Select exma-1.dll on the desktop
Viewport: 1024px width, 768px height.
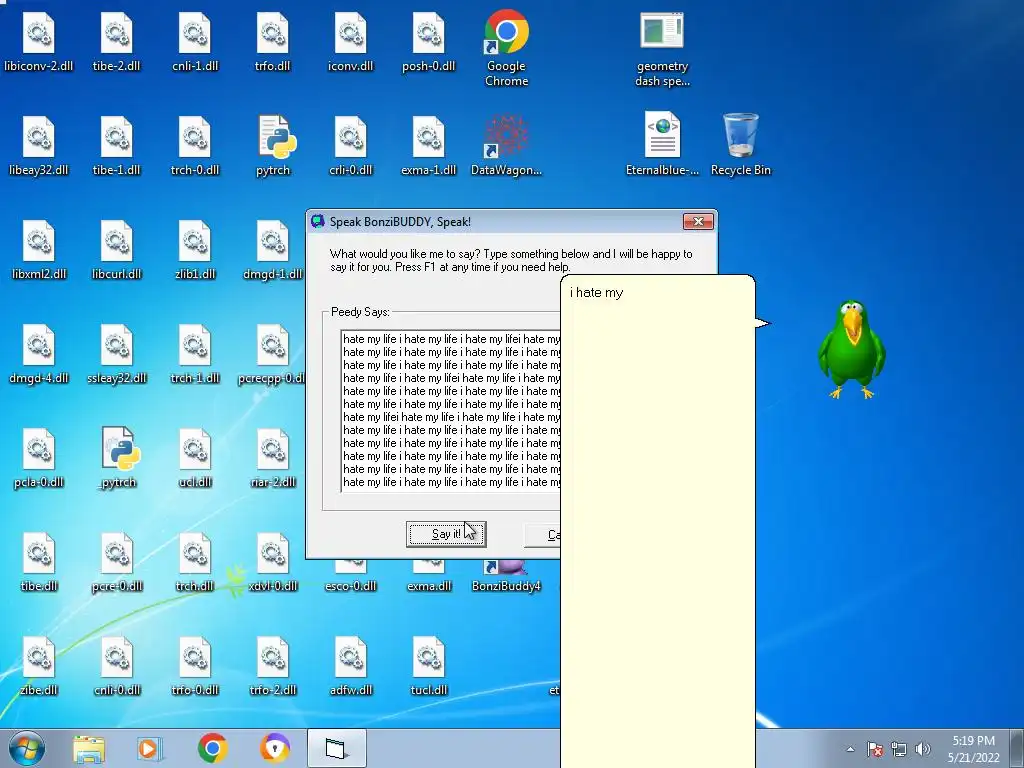pos(428,146)
